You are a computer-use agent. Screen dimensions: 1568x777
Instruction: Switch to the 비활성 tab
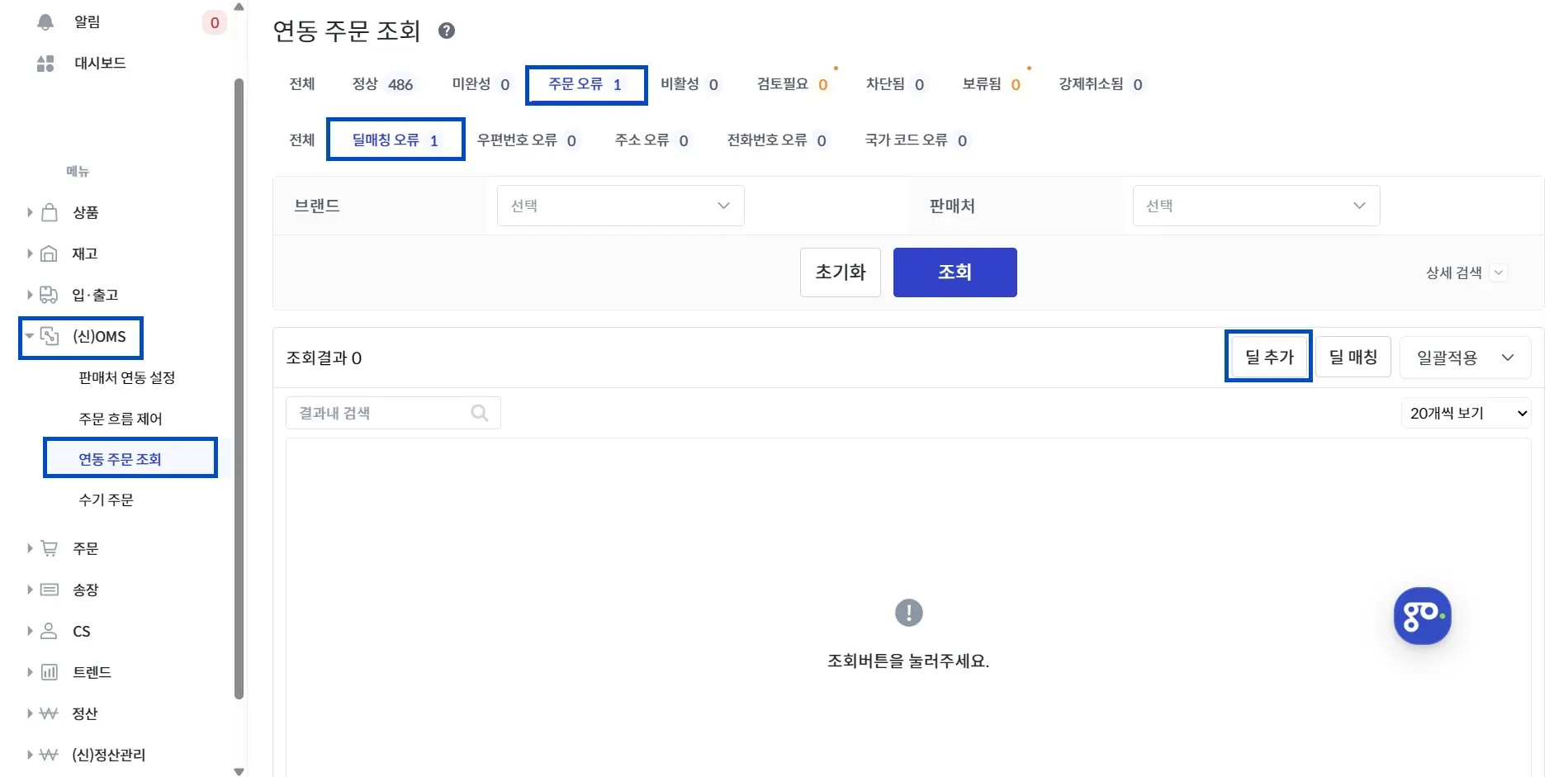[x=689, y=84]
